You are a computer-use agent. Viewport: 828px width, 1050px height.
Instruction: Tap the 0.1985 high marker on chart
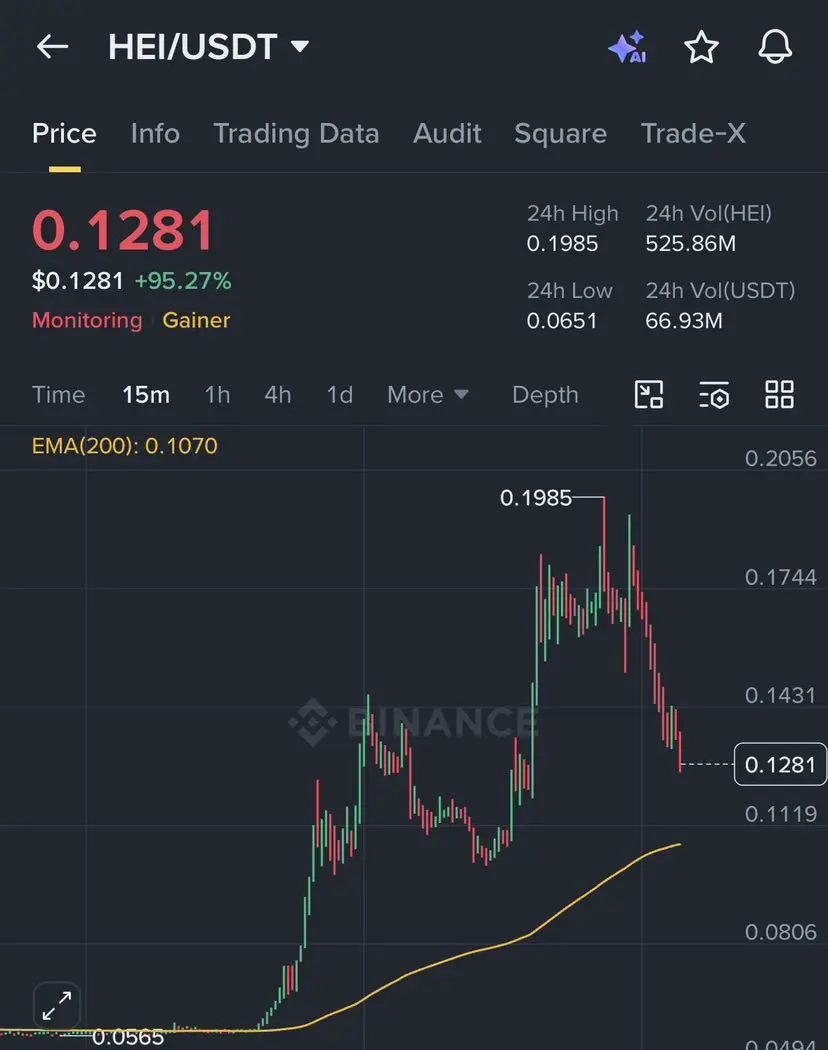click(536, 498)
